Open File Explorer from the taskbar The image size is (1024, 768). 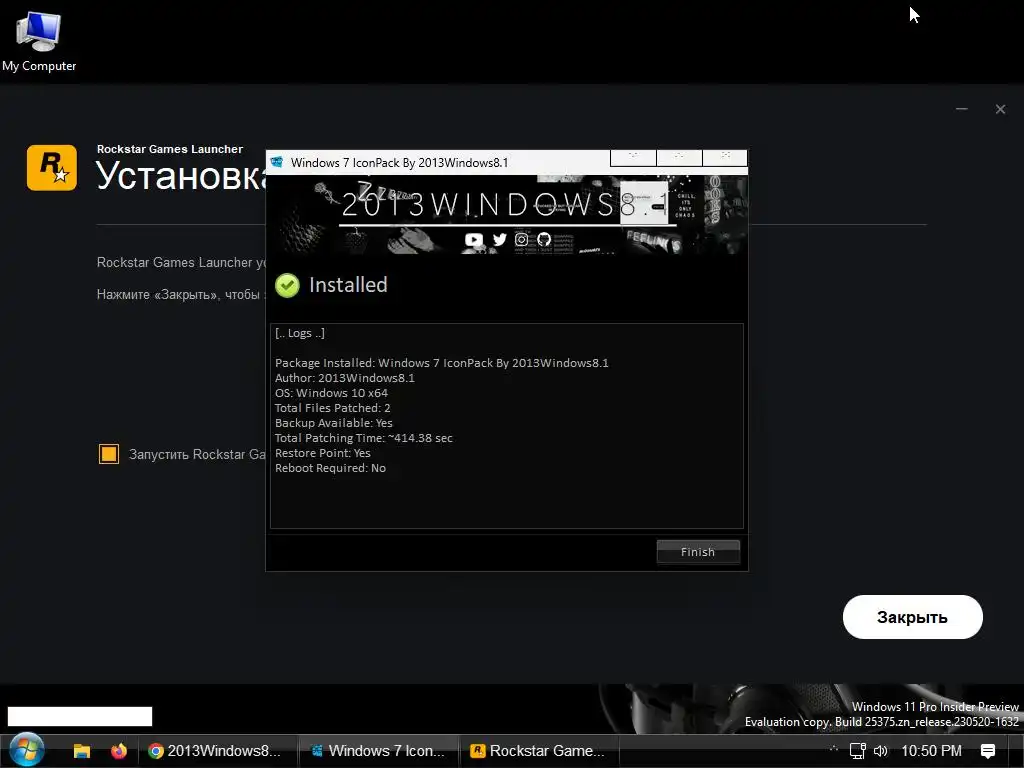click(82, 751)
